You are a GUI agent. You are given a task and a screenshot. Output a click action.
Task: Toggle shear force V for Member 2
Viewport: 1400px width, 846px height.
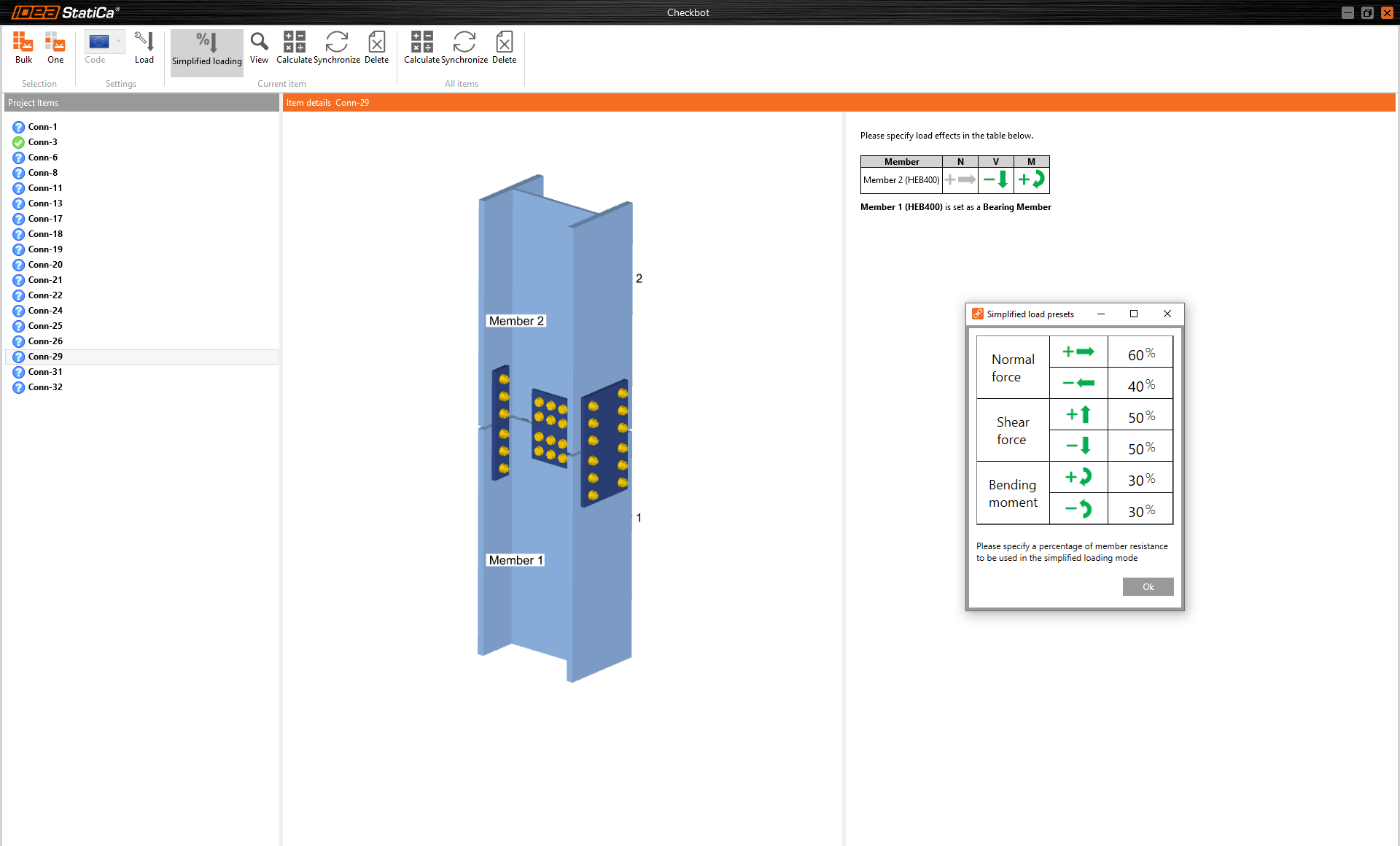pos(995,179)
